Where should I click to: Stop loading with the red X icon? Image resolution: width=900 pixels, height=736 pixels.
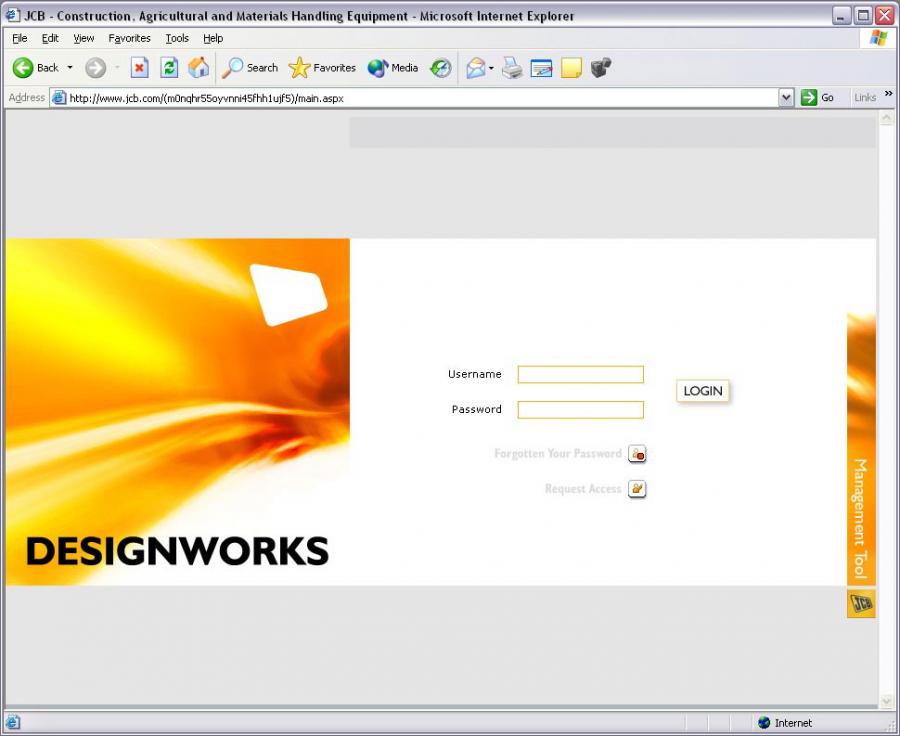coord(139,68)
